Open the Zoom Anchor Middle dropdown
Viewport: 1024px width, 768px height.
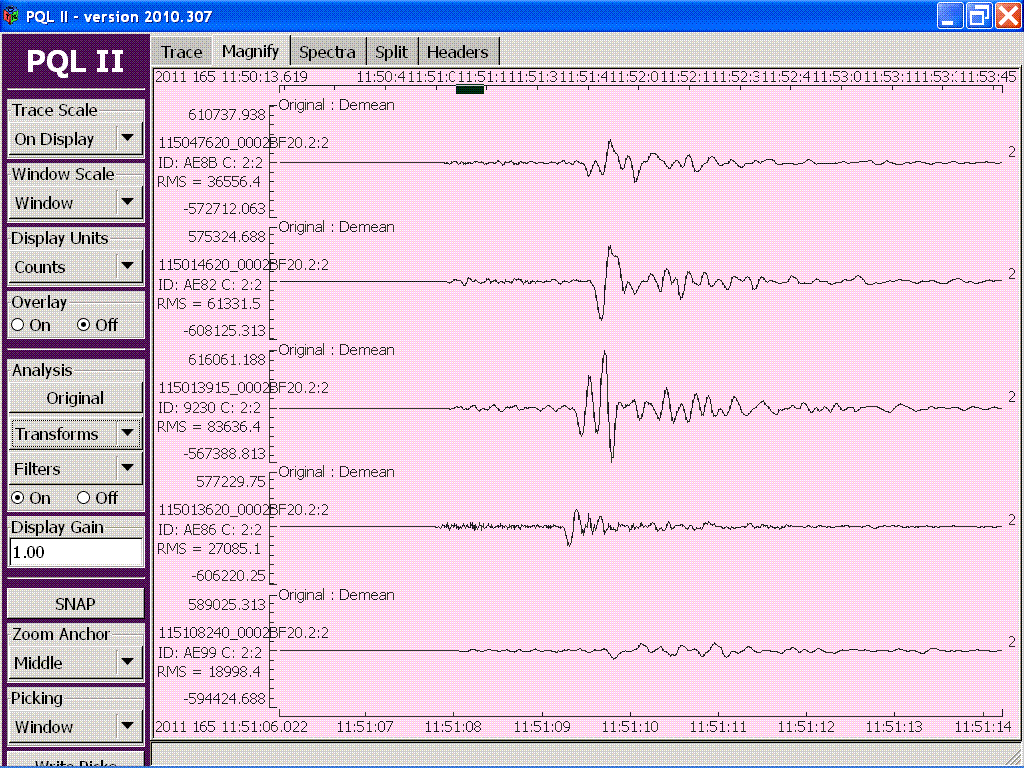pos(76,663)
